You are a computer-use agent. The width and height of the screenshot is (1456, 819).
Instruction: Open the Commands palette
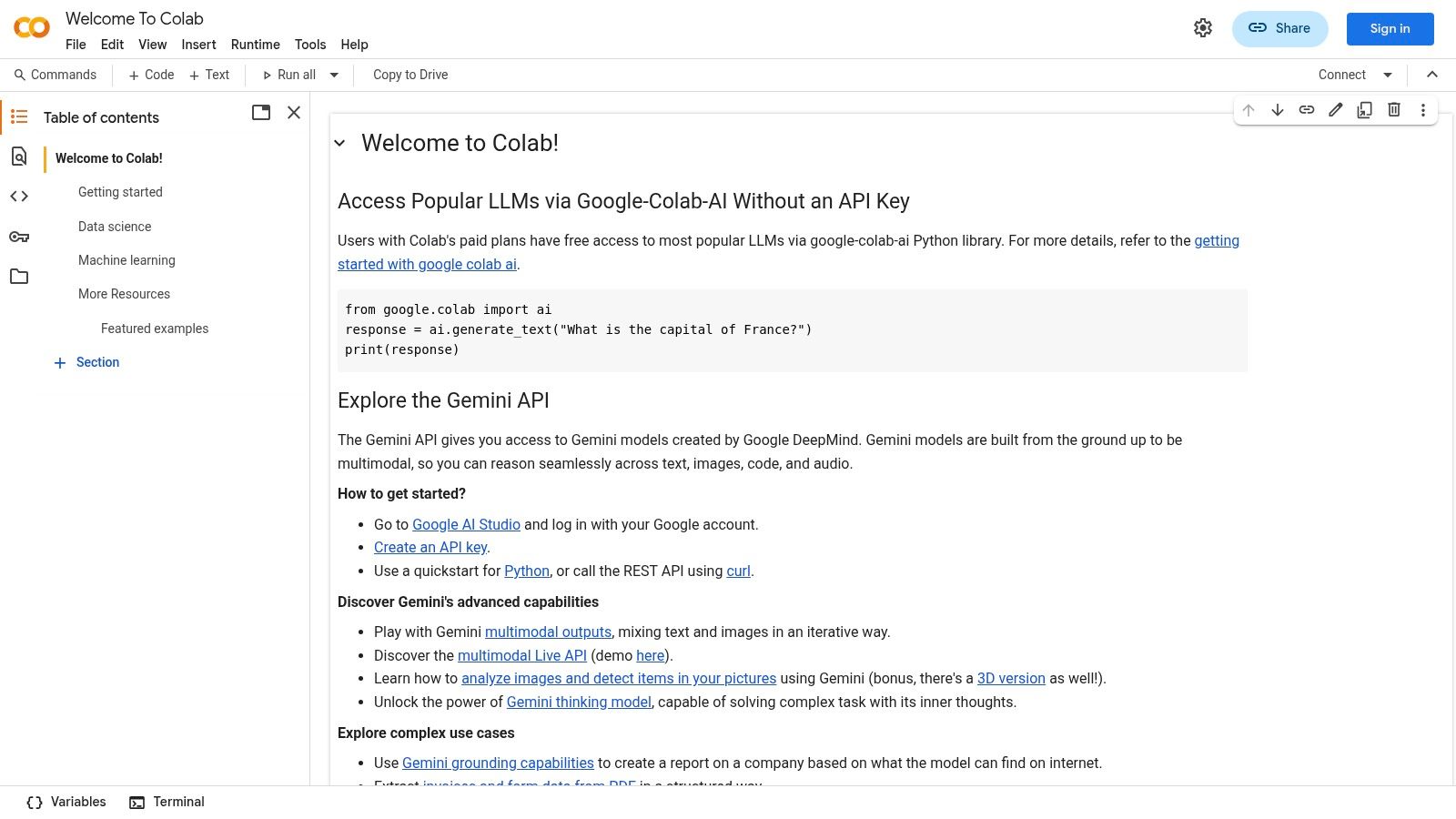tap(55, 75)
